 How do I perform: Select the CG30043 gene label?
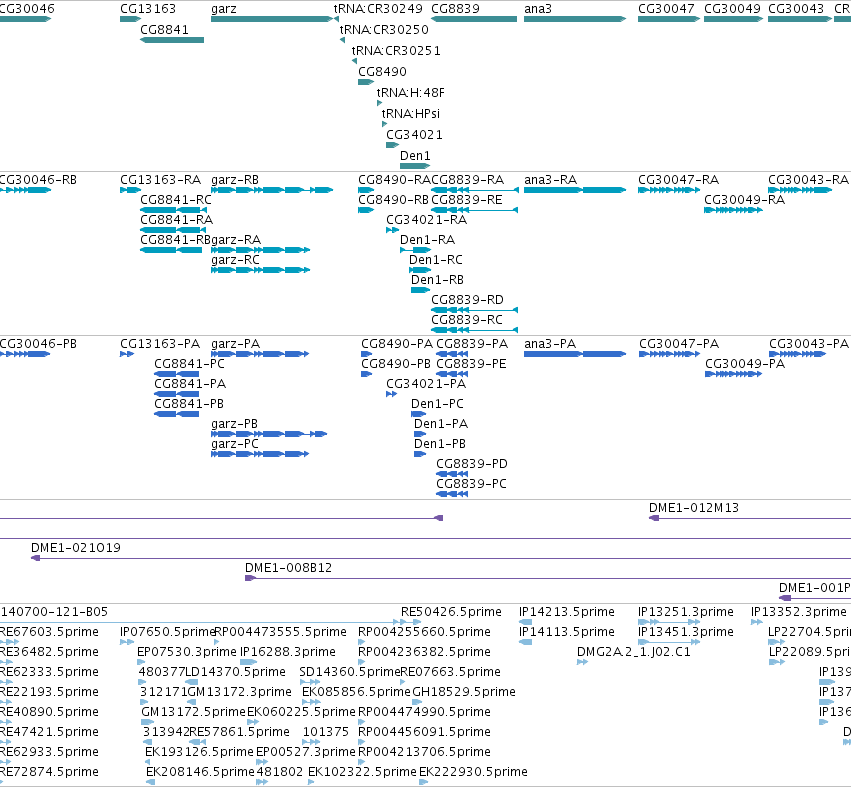coord(796,9)
